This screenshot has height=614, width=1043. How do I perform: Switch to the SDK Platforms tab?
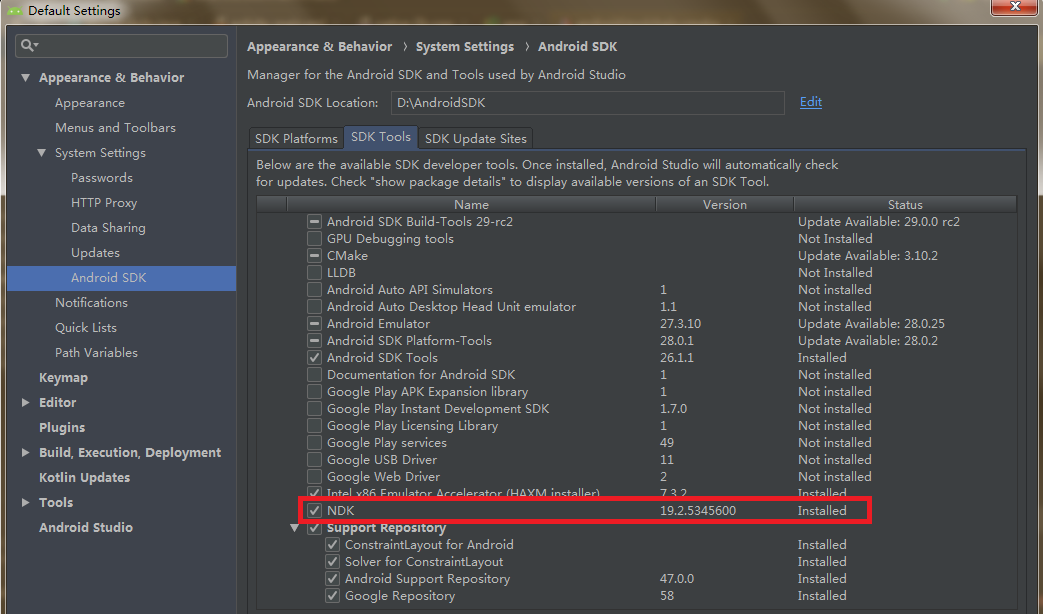point(296,138)
